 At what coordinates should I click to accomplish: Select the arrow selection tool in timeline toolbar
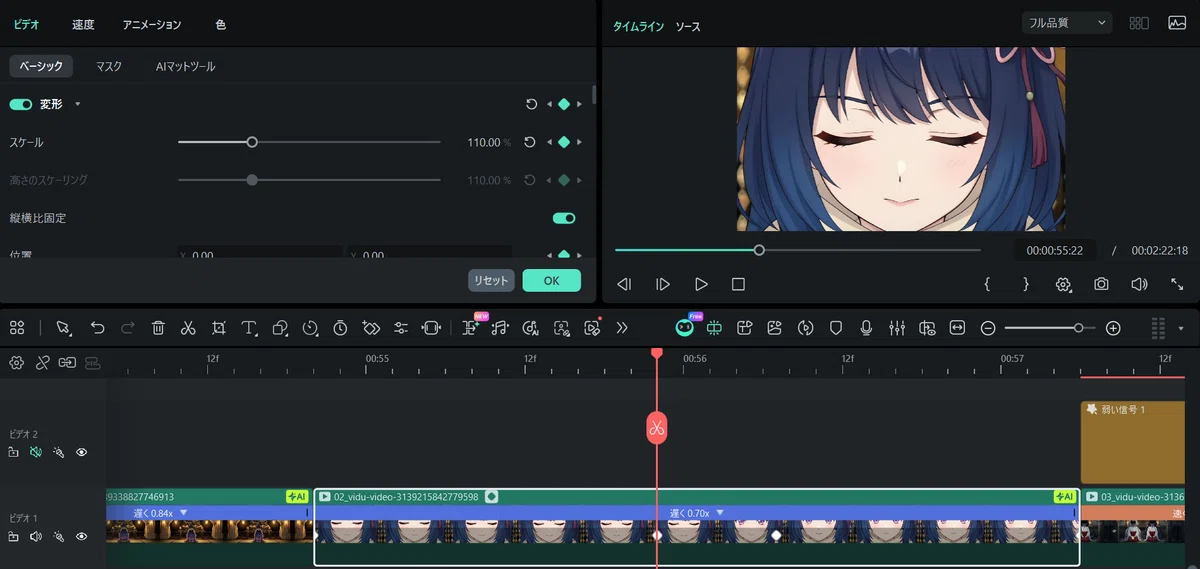[63, 327]
